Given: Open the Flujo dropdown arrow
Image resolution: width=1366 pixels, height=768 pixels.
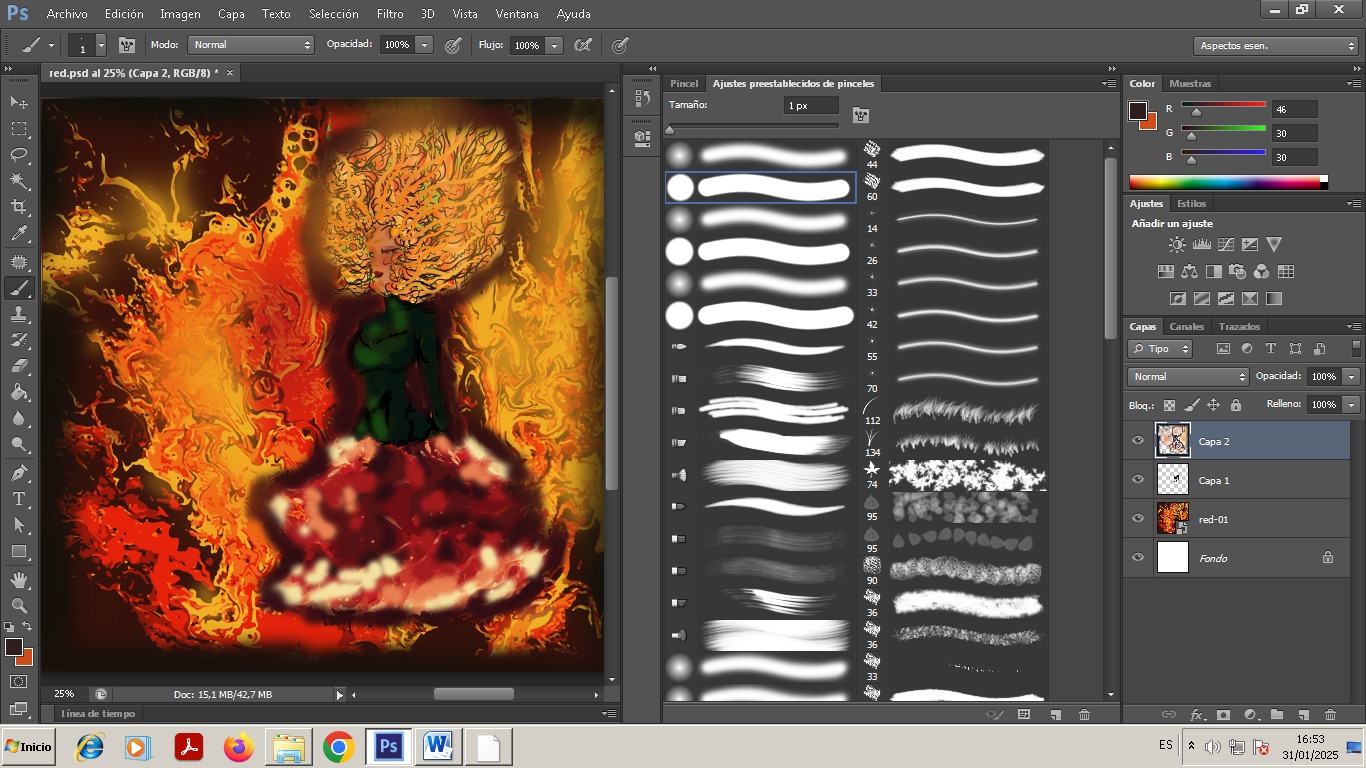Looking at the screenshot, I should pyautogui.click(x=554, y=45).
